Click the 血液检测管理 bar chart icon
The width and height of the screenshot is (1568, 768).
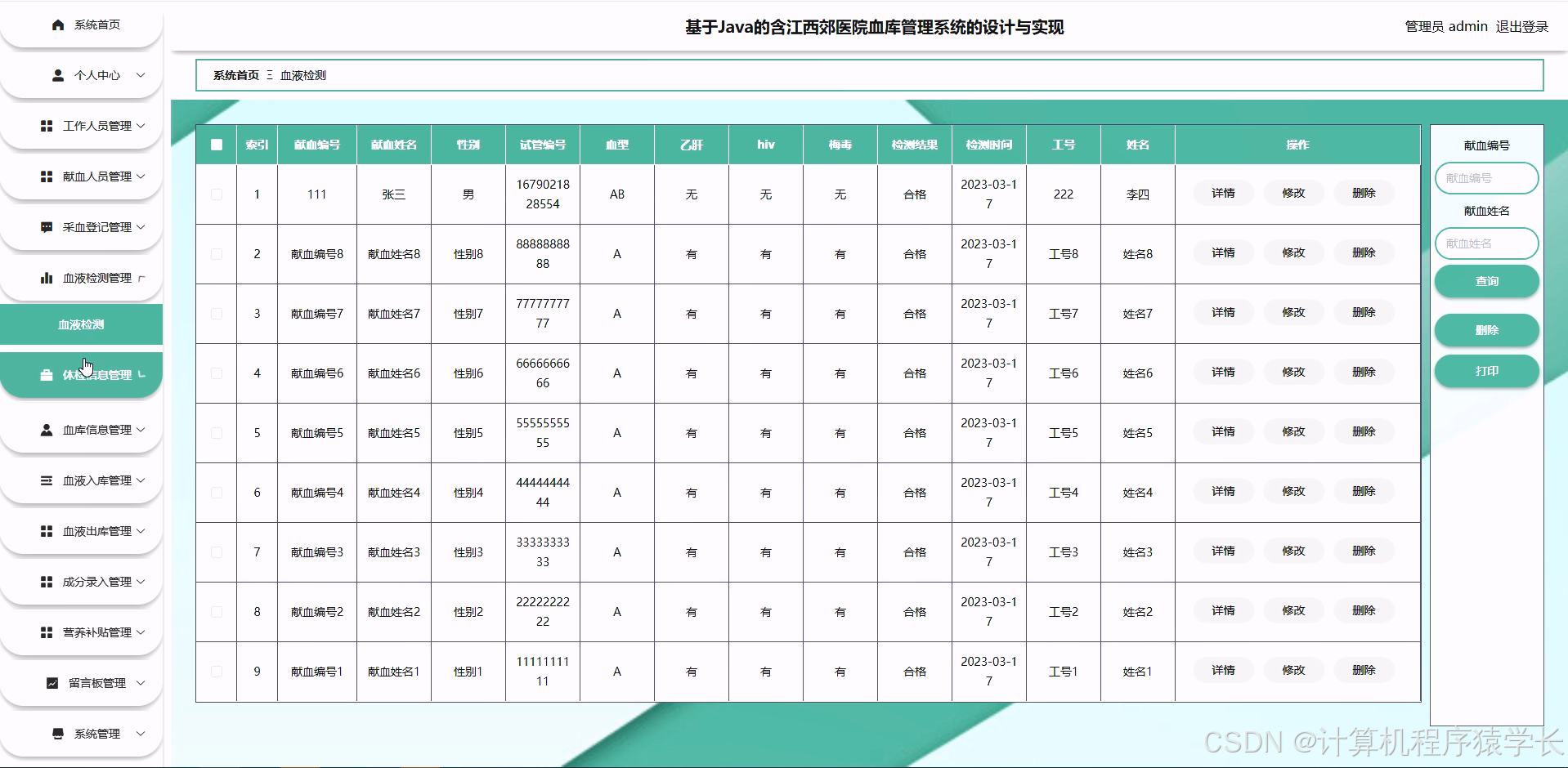click(46, 278)
